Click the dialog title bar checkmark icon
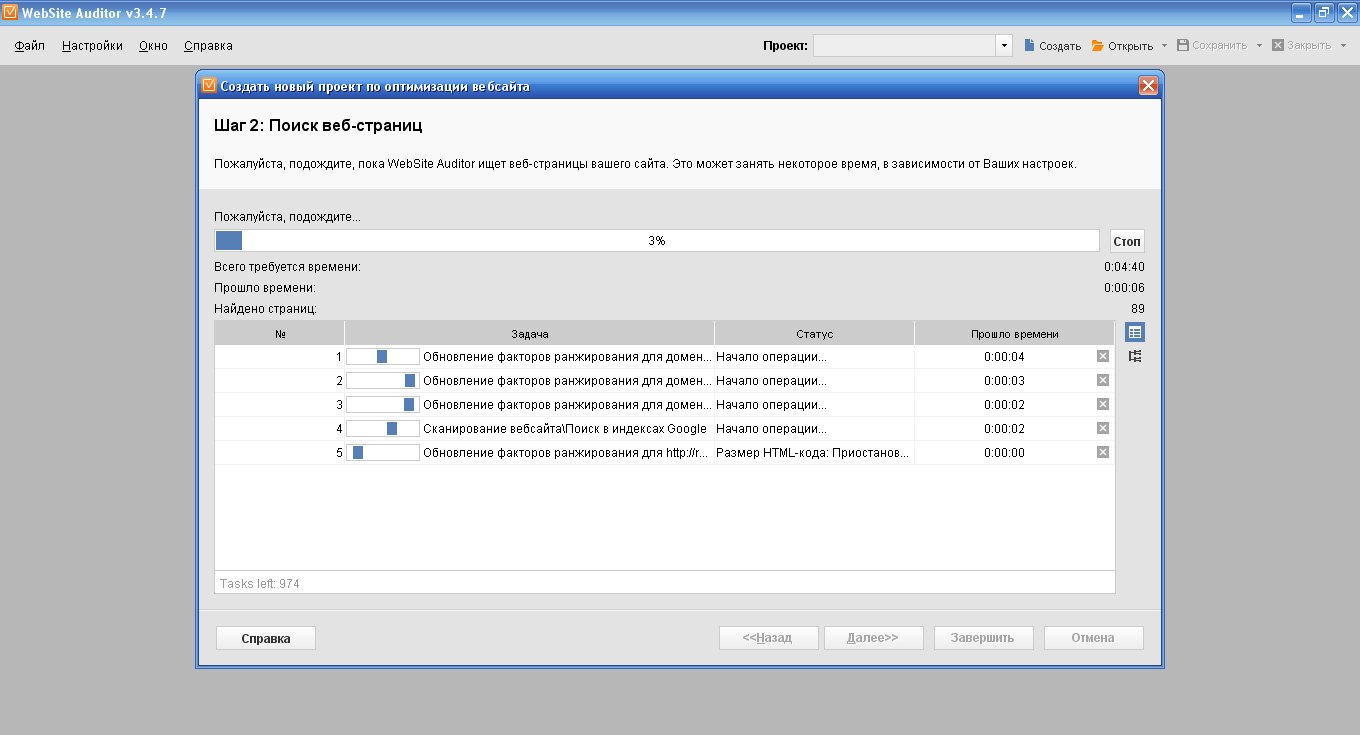The height and width of the screenshot is (735, 1360). pyautogui.click(x=209, y=86)
